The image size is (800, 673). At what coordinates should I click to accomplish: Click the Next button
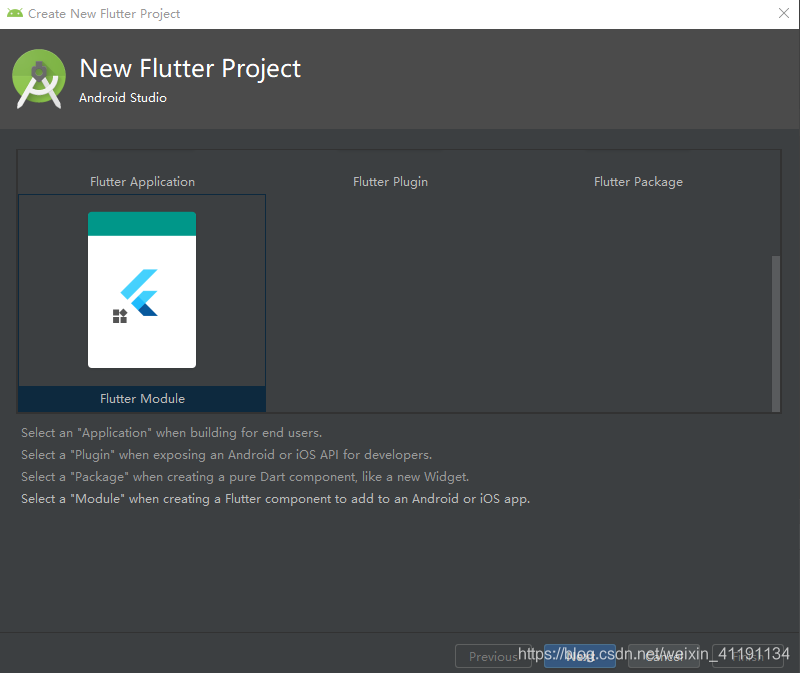click(x=580, y=656)
